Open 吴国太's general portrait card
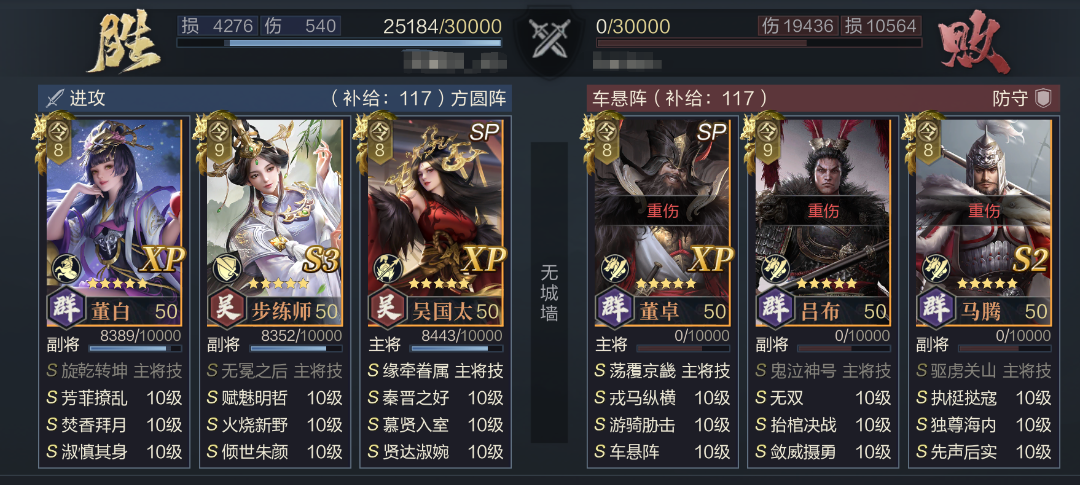The image size is (1080, 485). click(x=435, y=221)
